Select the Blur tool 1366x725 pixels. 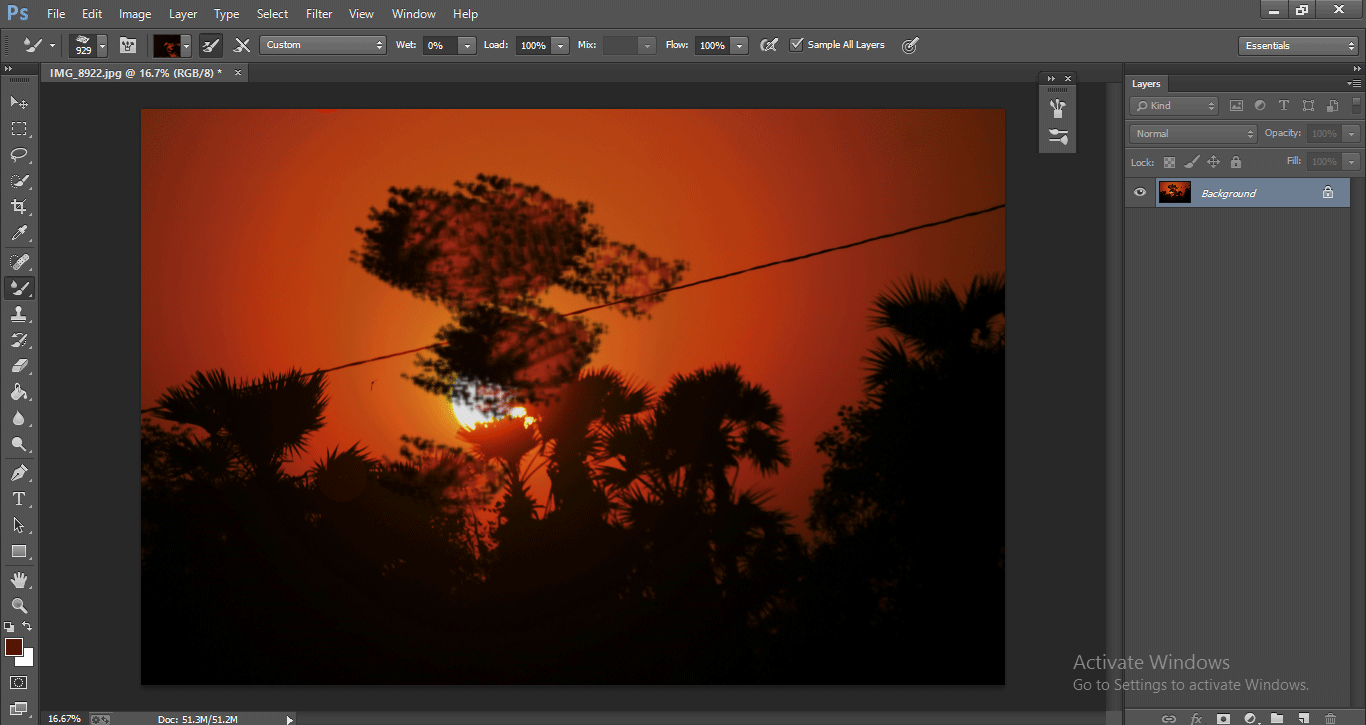[19, 418]
